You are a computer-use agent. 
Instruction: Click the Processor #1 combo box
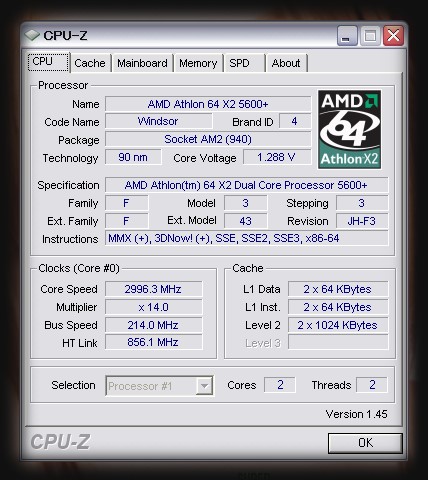(x=159, y=386)
